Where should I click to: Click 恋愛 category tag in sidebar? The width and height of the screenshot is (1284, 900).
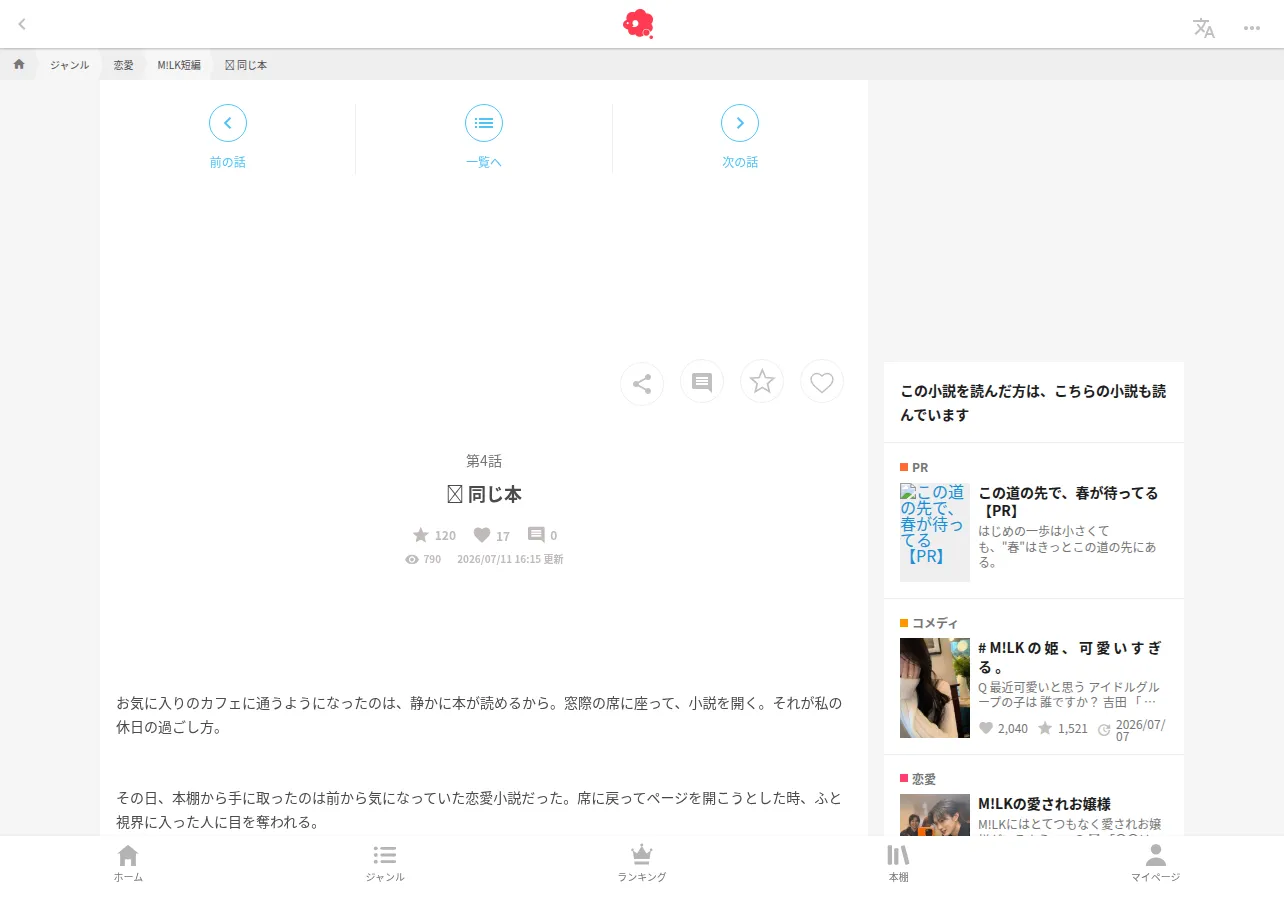pos(918,779)
